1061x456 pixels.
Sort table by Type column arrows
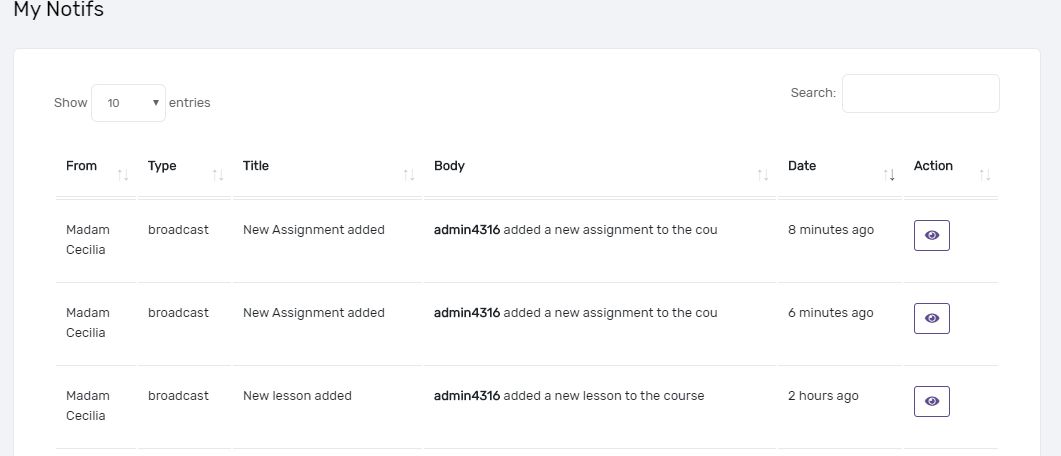pyautogui.click(x=218, y=175)
